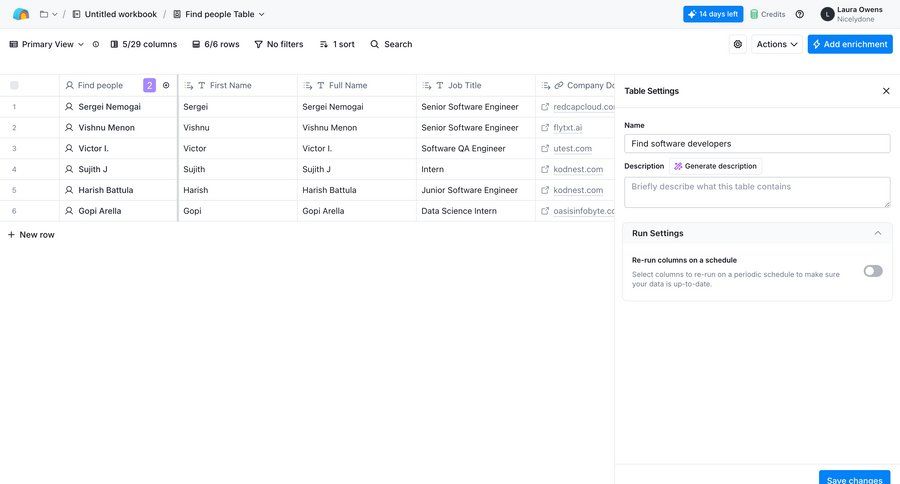Open external link icon for redcapcloud.com
Screen dimensions: 900x484
pyautogui.click(x=545, y=107)
